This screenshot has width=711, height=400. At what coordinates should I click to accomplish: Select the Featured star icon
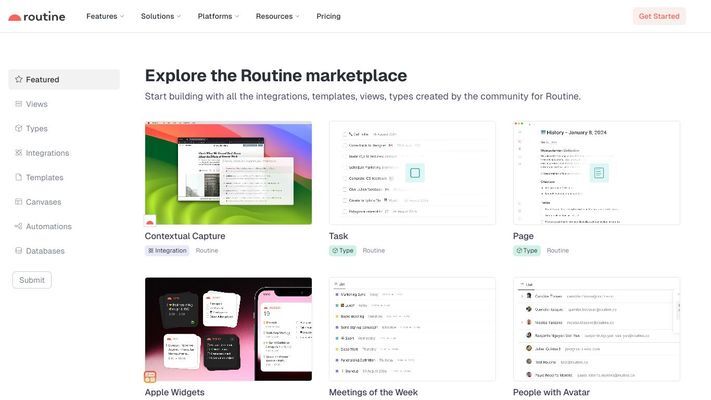point(19,79)
